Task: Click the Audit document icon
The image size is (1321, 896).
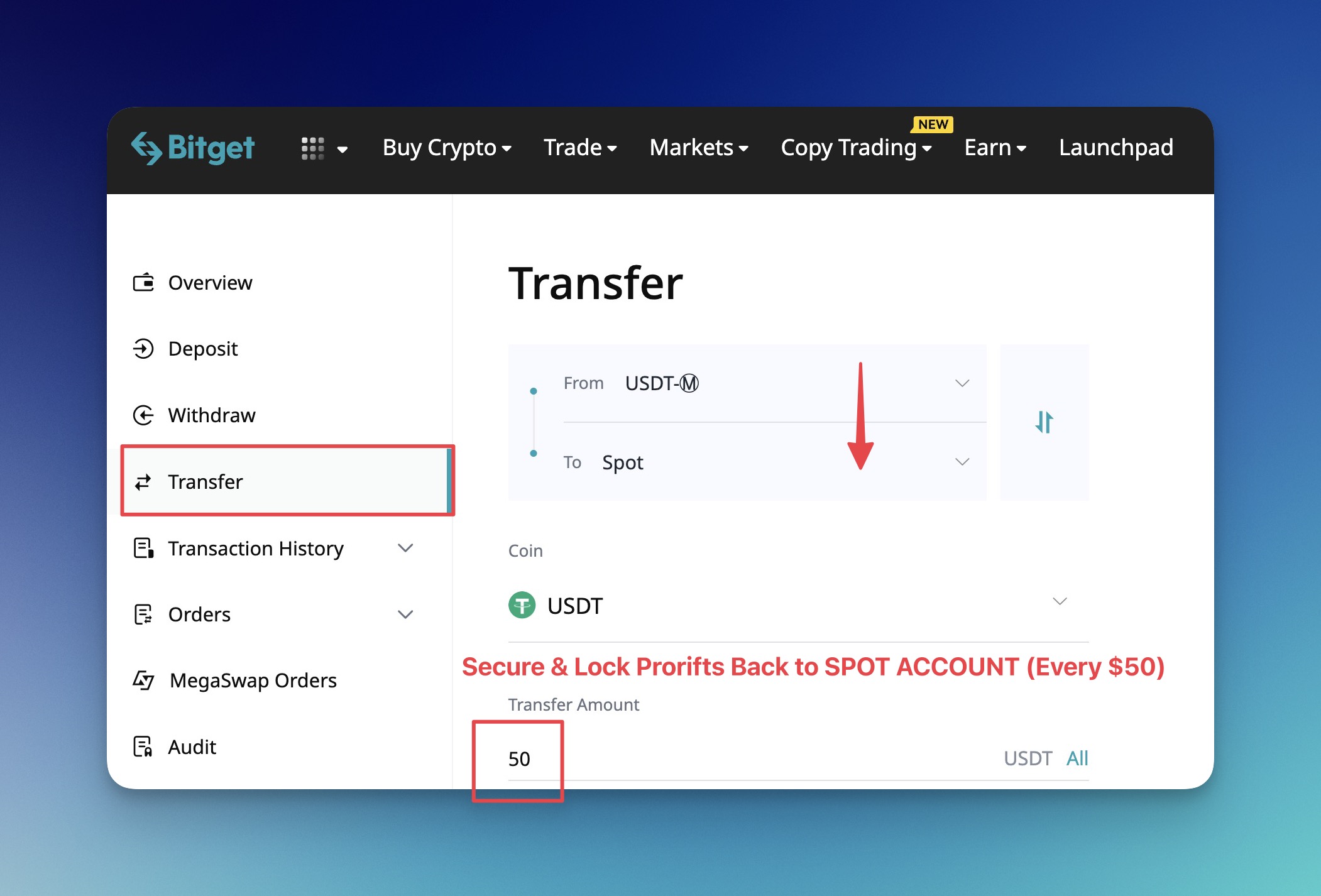Action: click(143, 746)
